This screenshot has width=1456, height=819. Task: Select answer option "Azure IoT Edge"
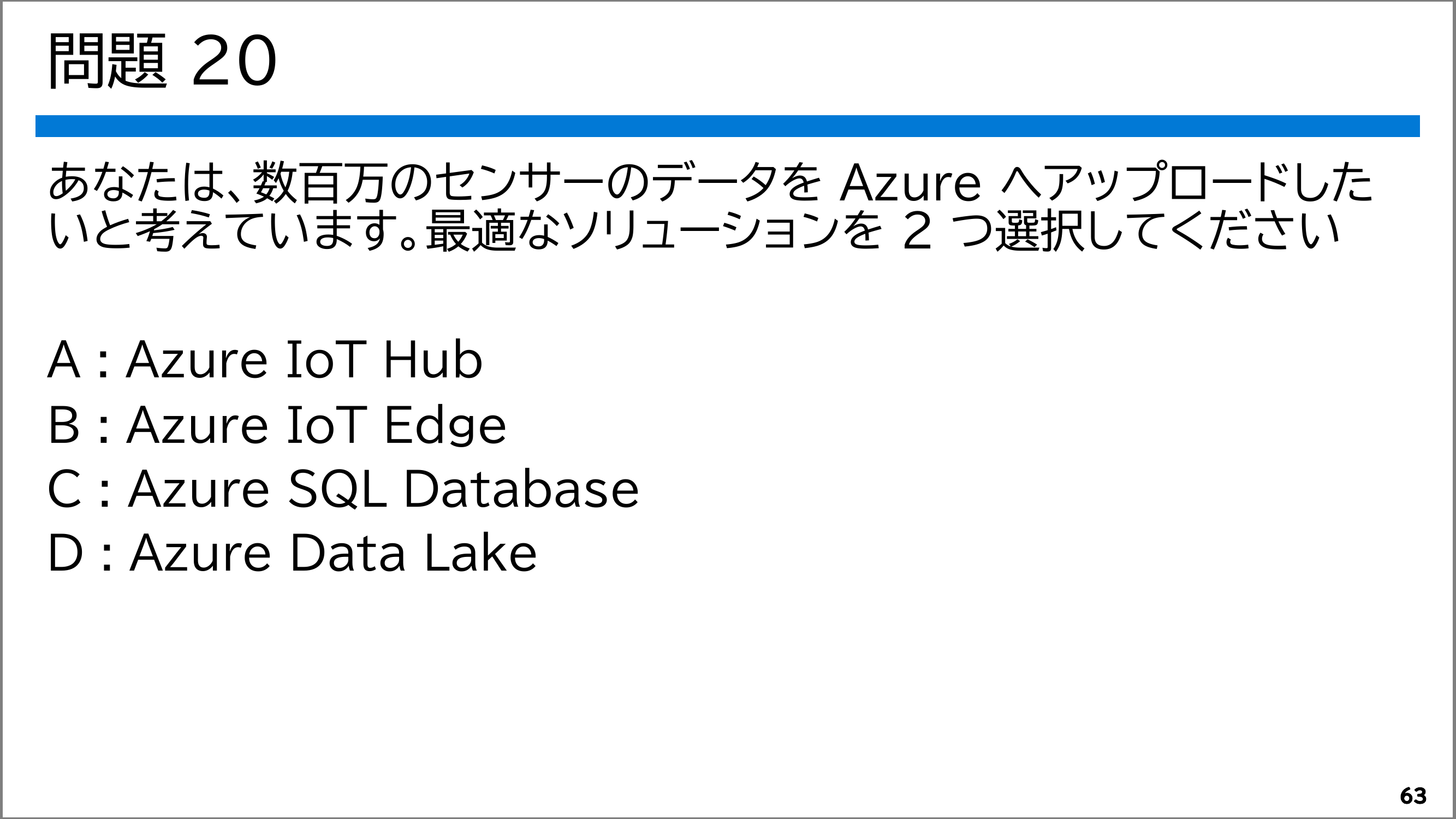[x=317, y=425]
